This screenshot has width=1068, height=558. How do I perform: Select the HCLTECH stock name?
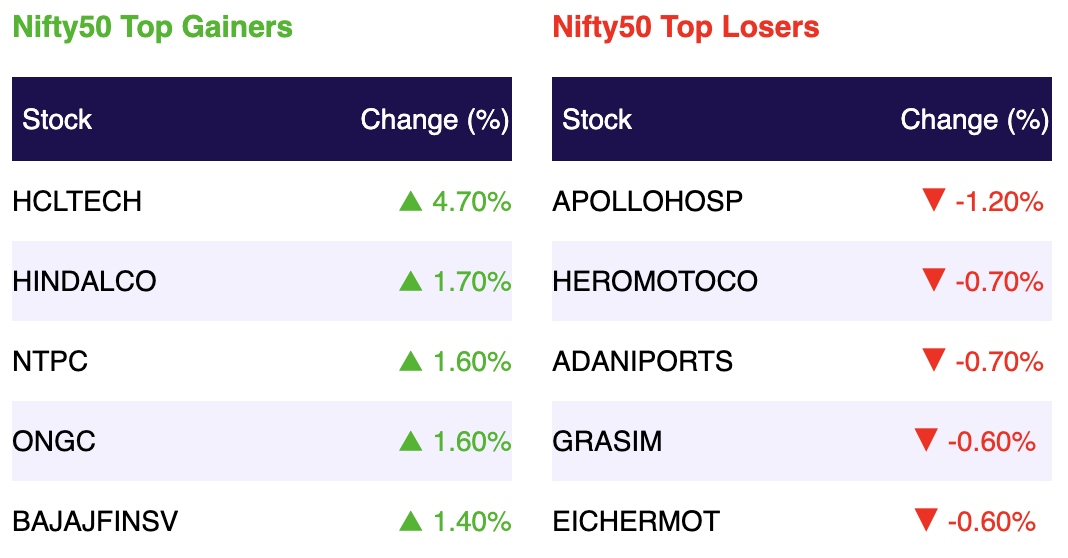coord(77,202)
